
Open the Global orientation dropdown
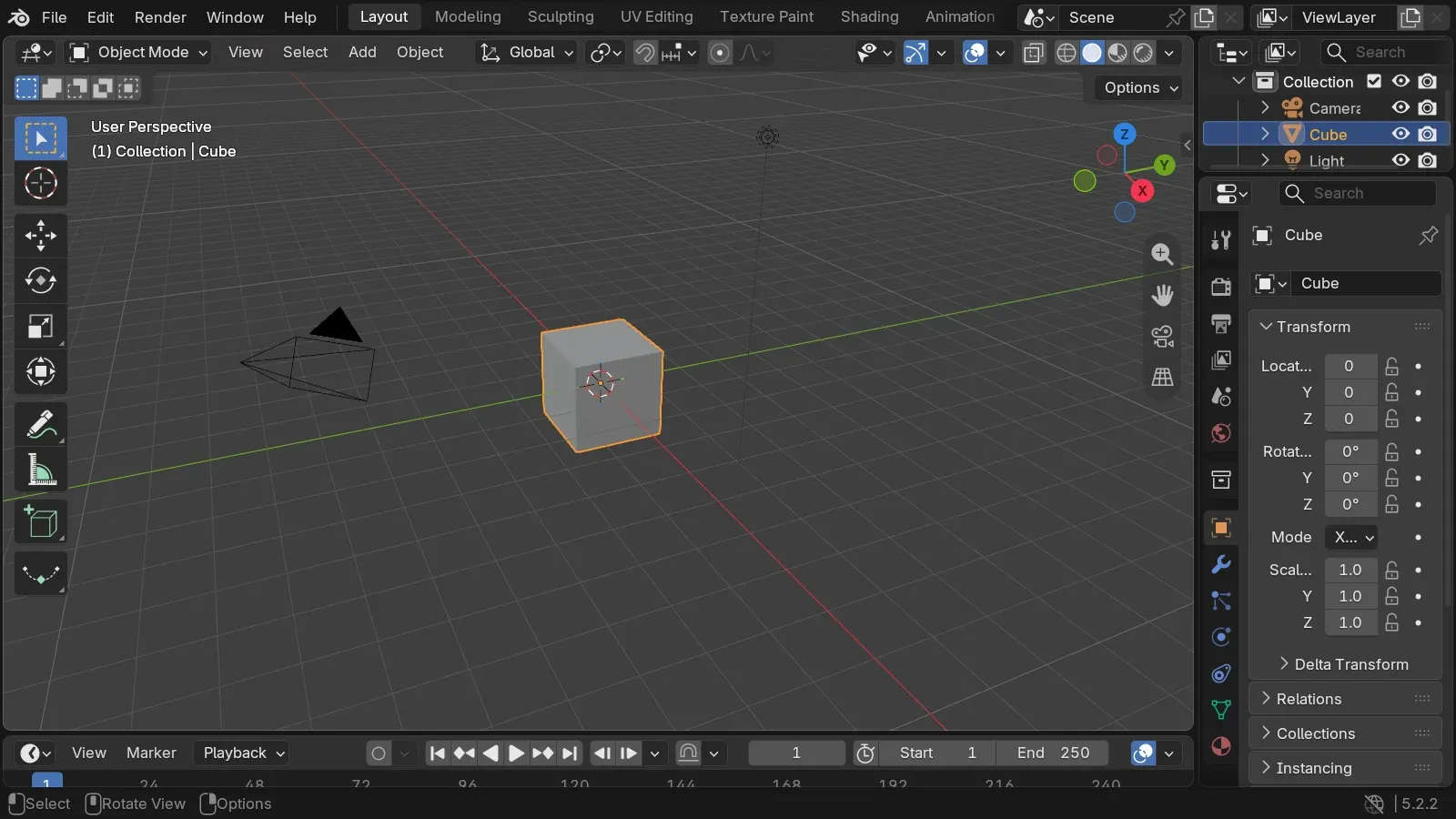click(527, 53)
